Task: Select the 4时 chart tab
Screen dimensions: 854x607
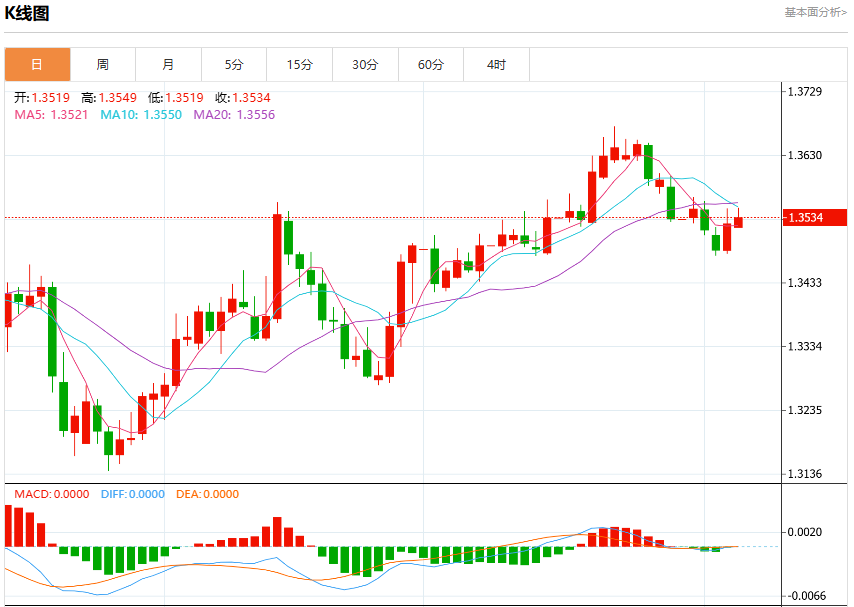Action: 496,64
